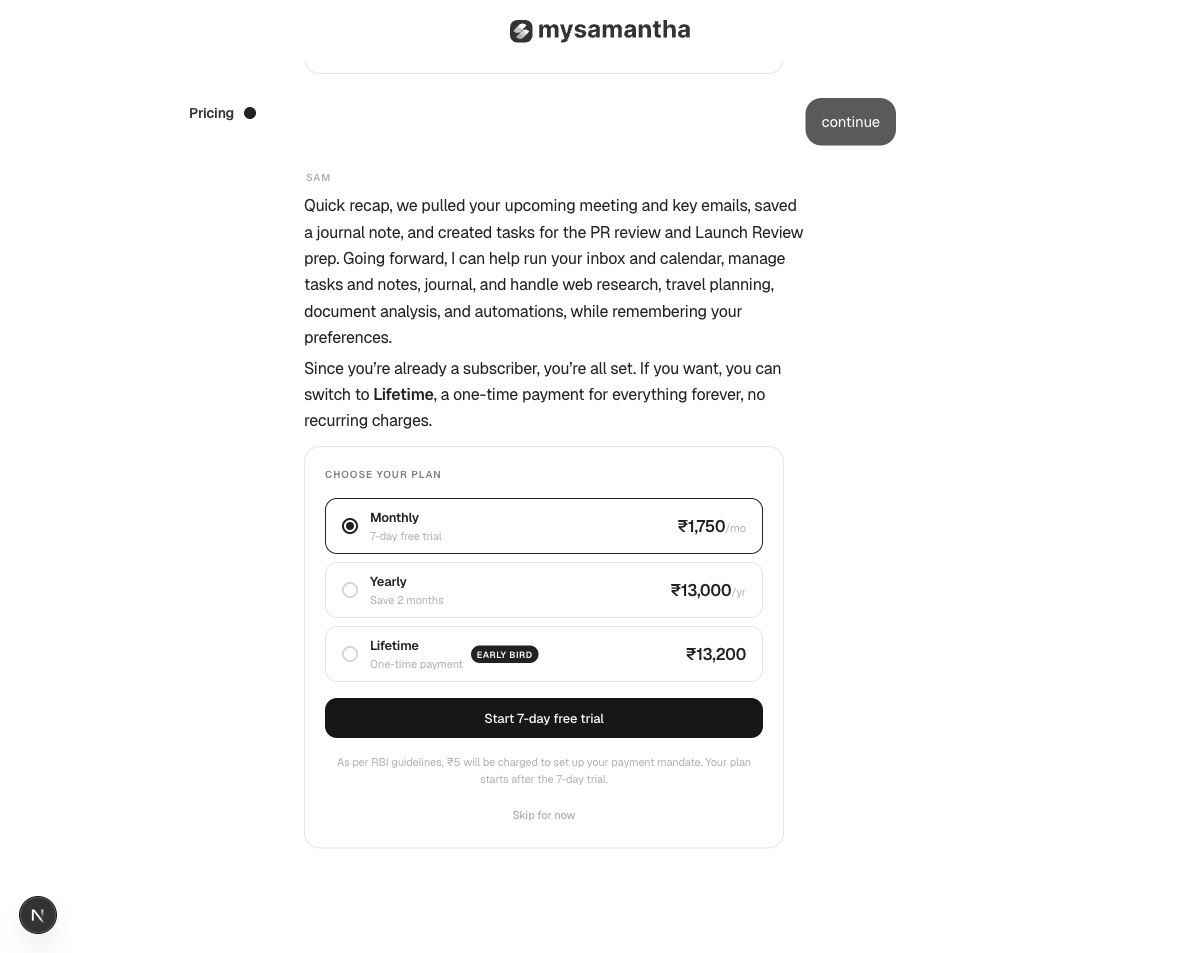Click the bold Lifetime word in message
1200x953 pixels.
[x=403, y=394]
